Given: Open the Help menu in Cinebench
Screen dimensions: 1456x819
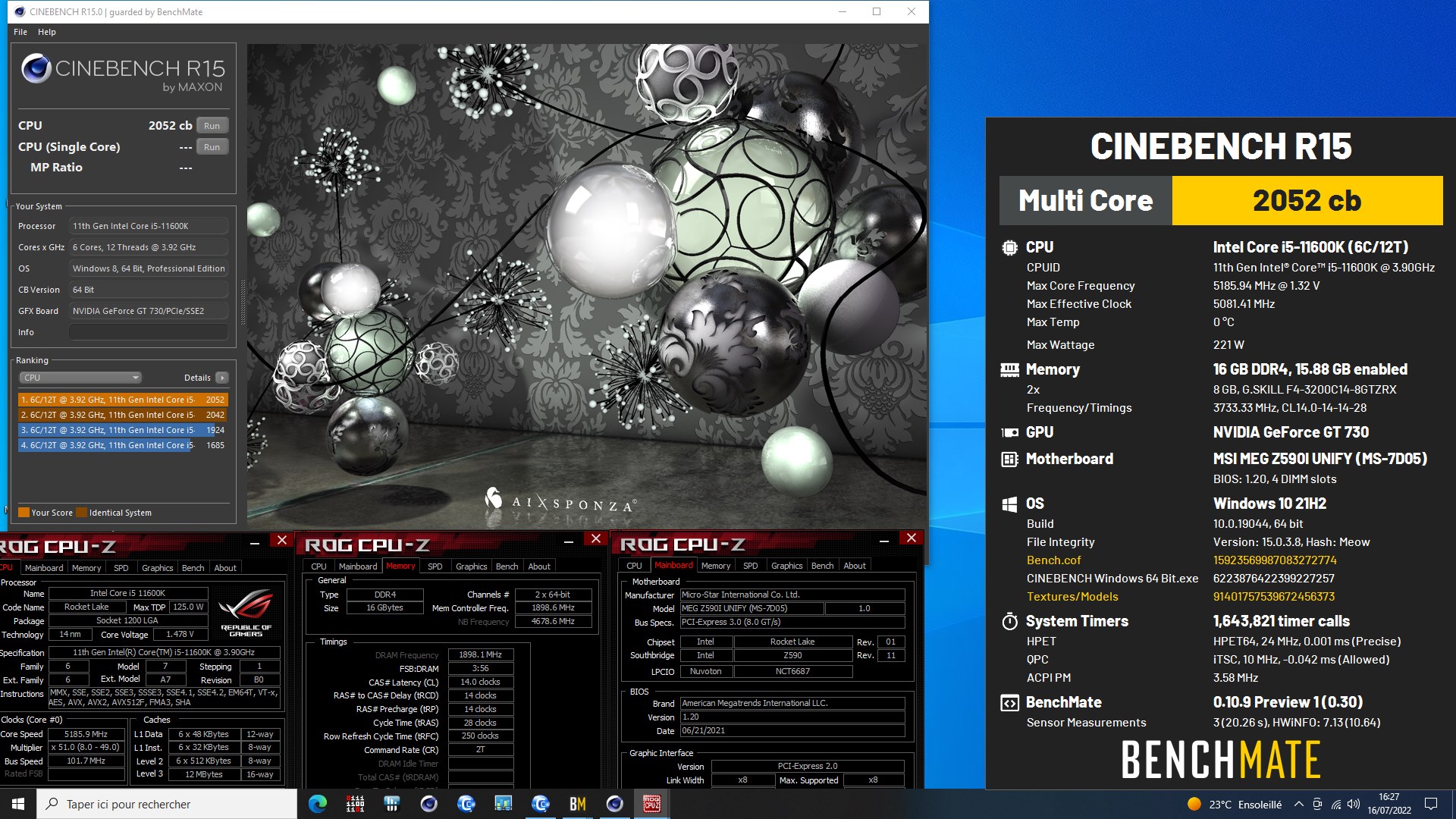Looking at the screenshot, I should [47, 32].
